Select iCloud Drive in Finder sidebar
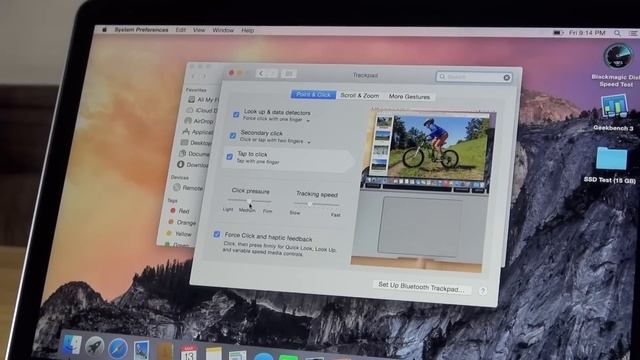Image resolution: width=640 pixels, height=360 pixels. (x=202, y=110)
